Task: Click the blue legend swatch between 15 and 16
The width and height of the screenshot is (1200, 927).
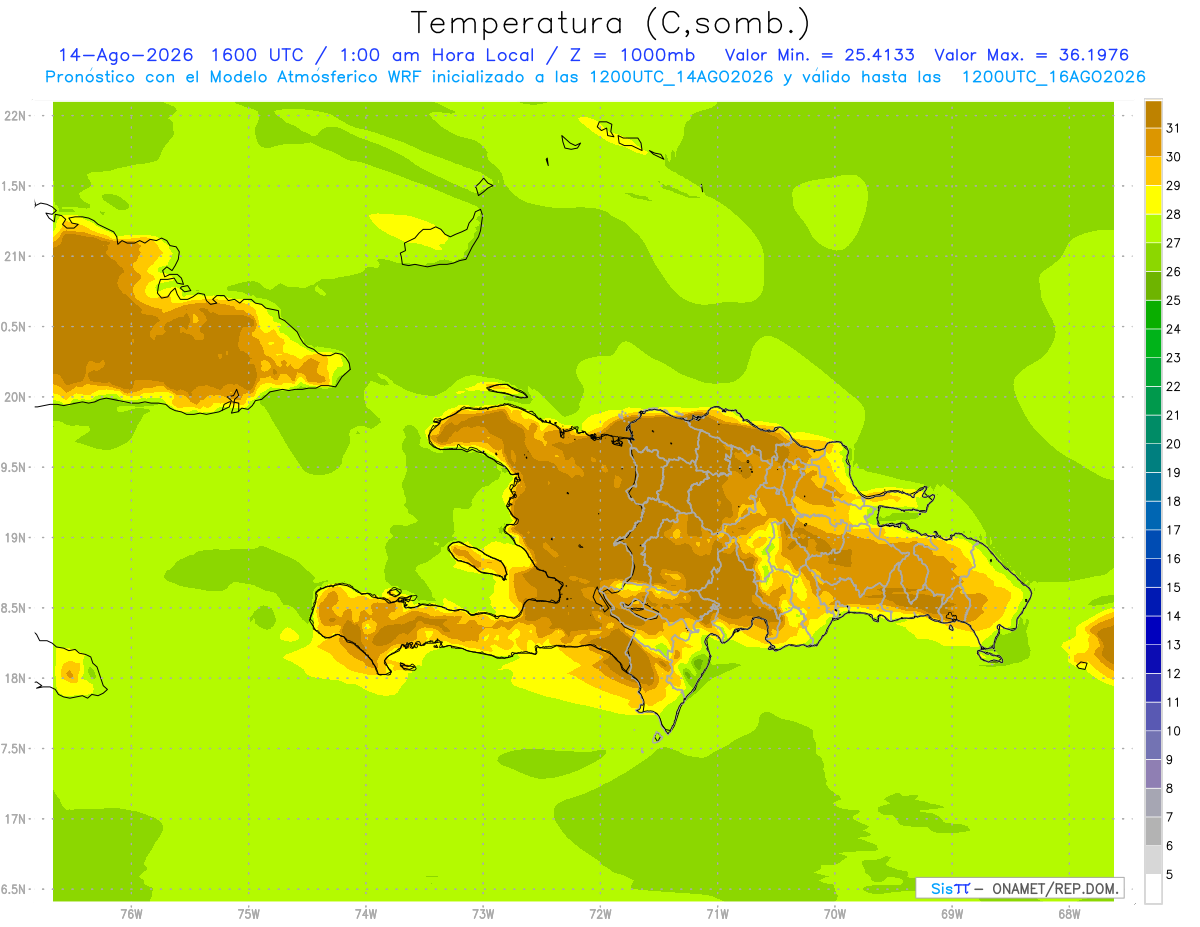Action: (x=1153, y=572)
